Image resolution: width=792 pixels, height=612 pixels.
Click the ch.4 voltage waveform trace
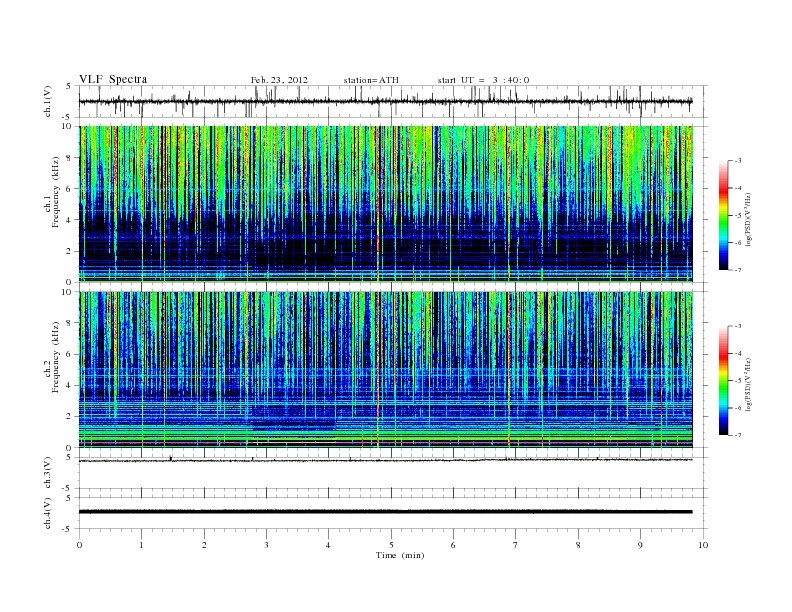[386, 512]
